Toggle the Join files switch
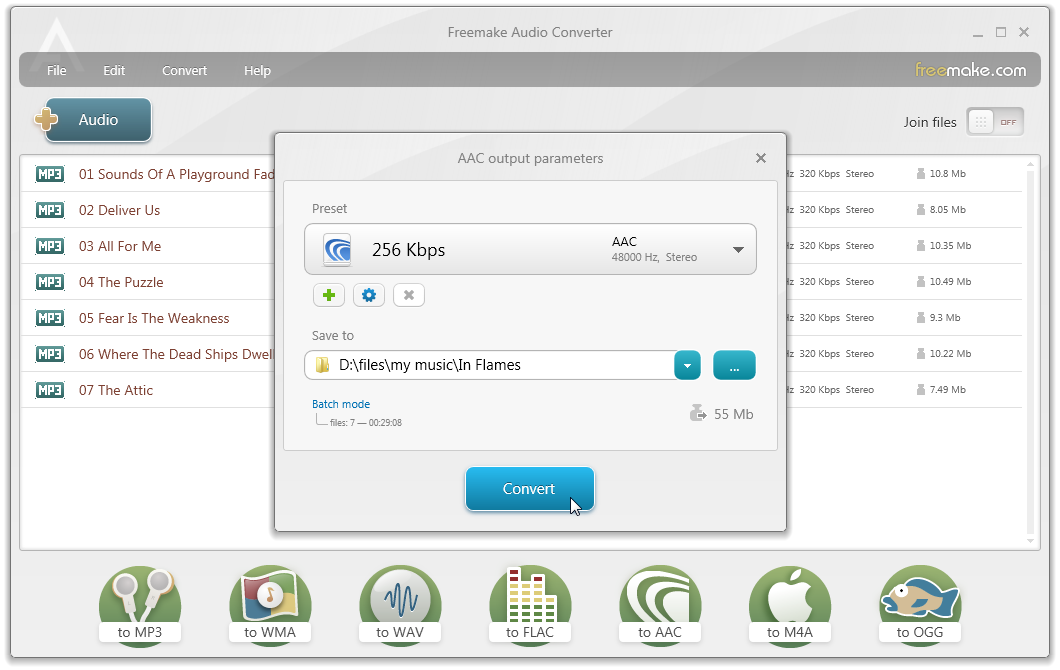The width and height of the screenshot is (1060, 670). [994, 121]
